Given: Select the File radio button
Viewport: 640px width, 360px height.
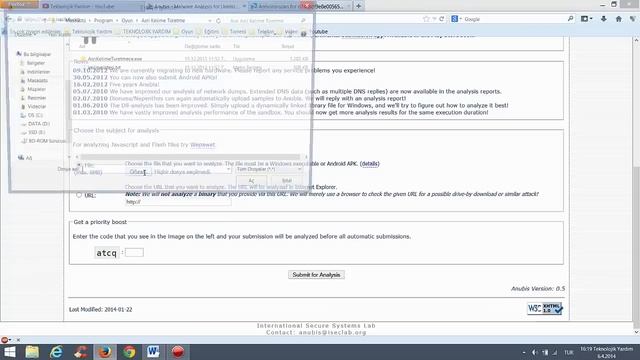Looking at the screenshot, I should click(78, 165).
